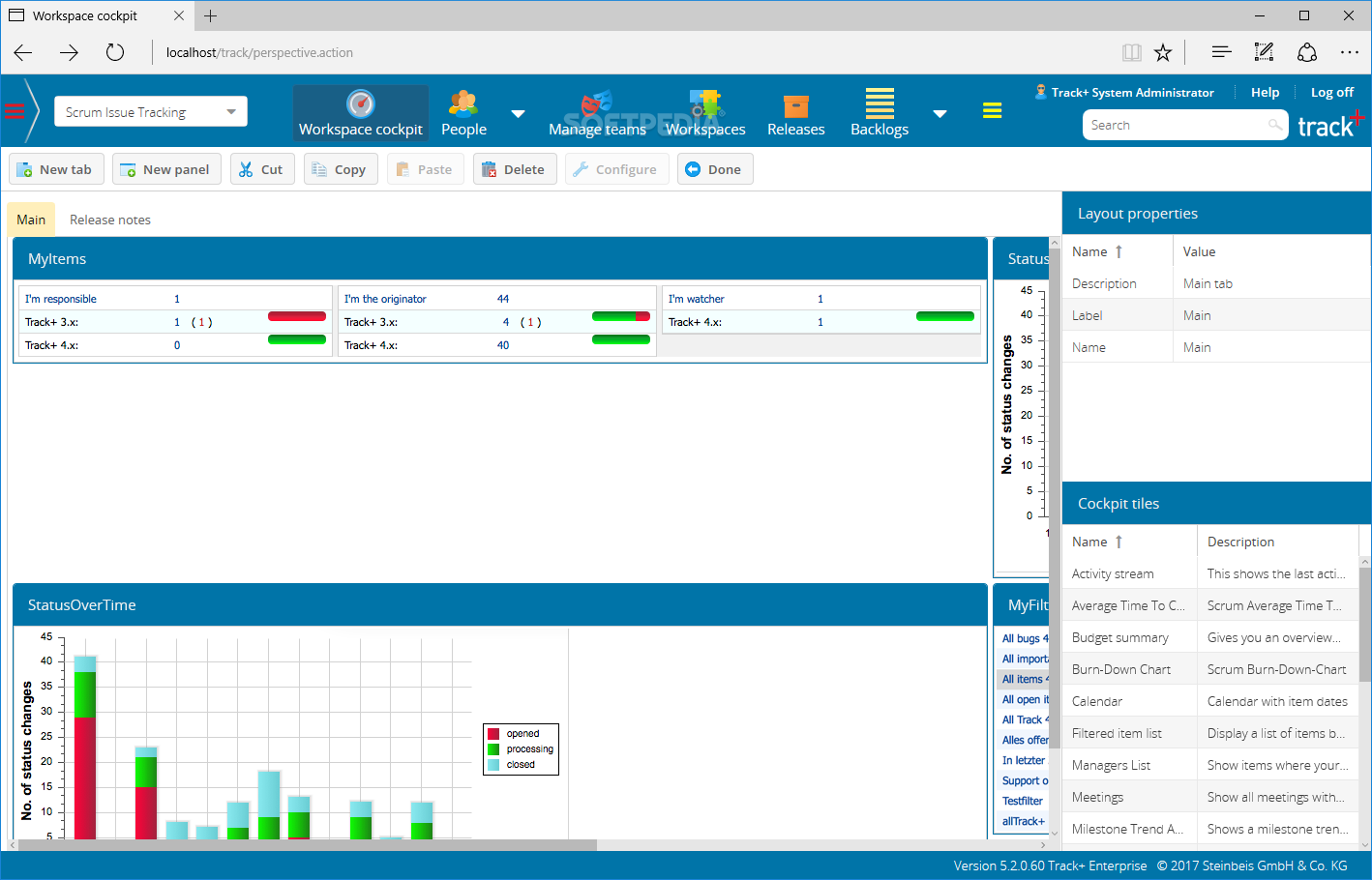This screenshot has width=1372, height=880.
Task: Click green-red bar for originator Track+ 3.x
Action: click(x=621, y=316)
